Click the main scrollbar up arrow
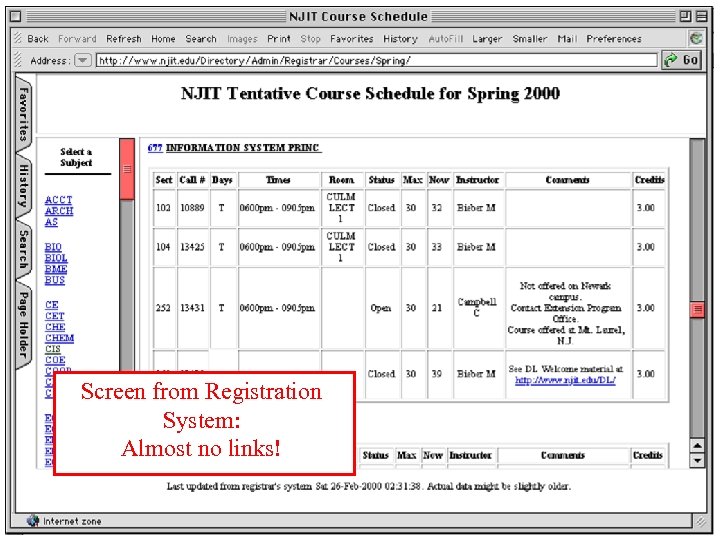This screenshot has height=540, width=720. point(698,445)
